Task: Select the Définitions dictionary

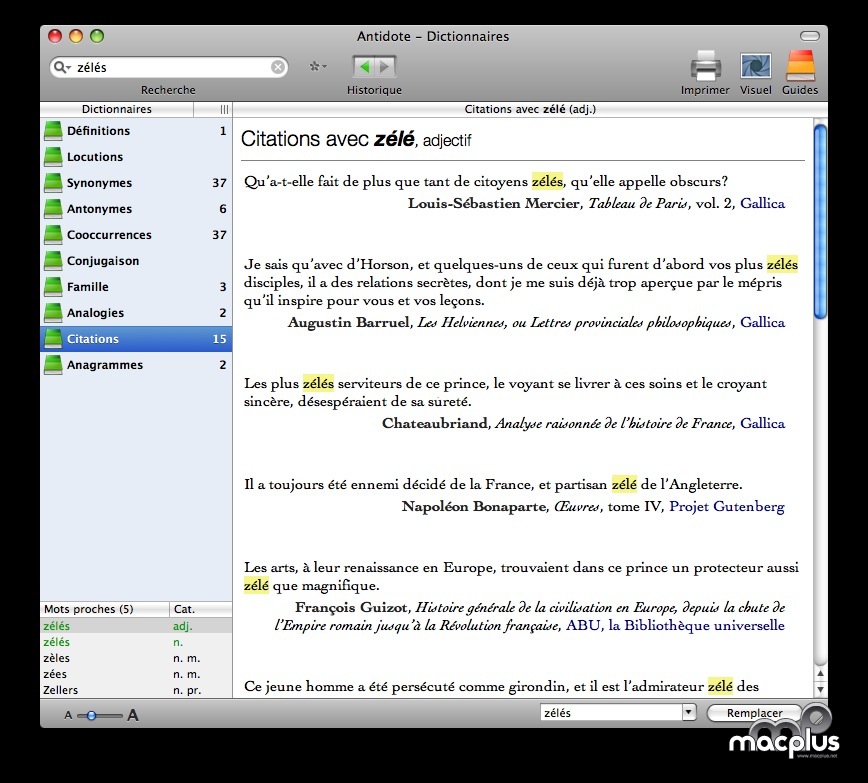Action: [x=136, y=131]
